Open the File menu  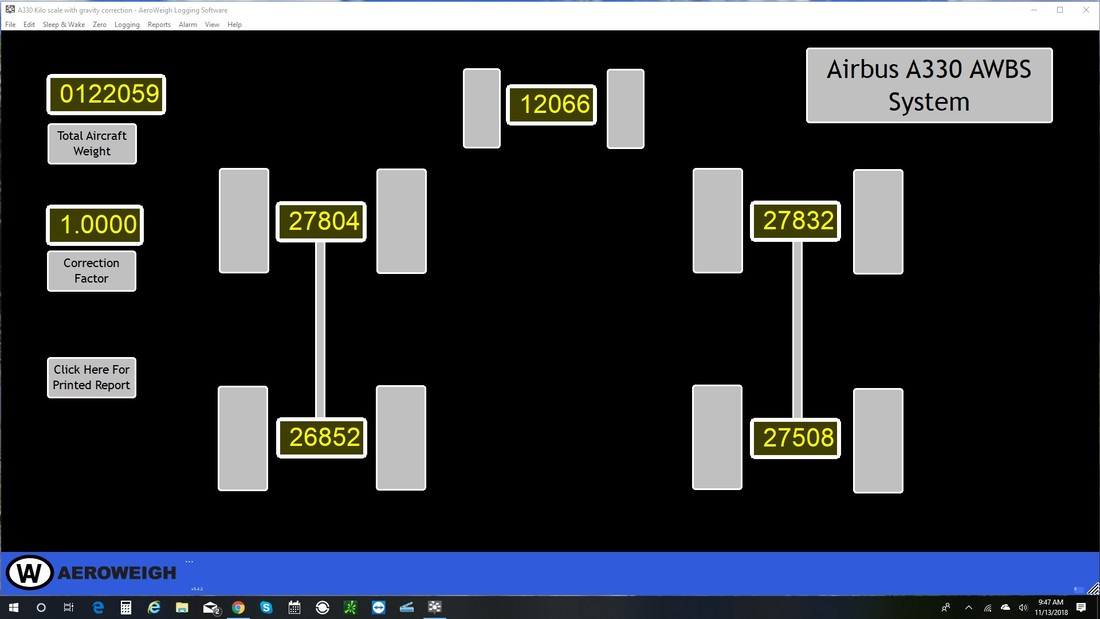(x=11, y=25)
